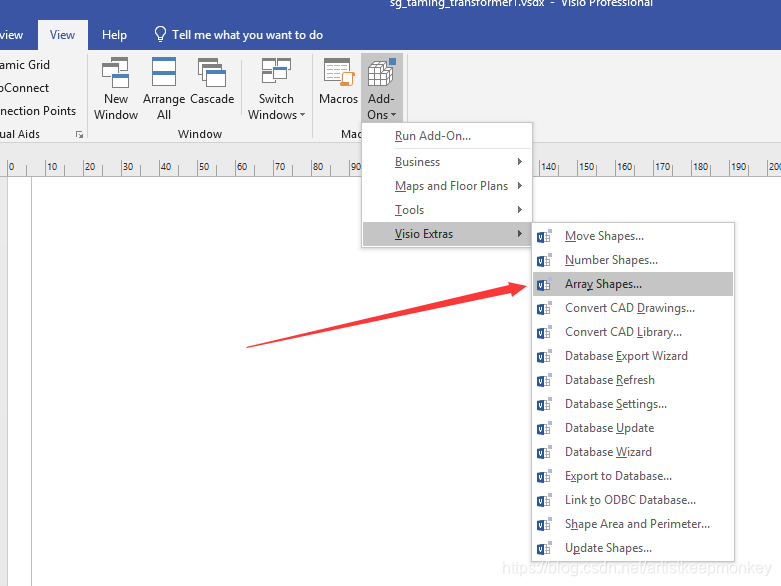Viewport: 781px width, 586px height.
Task: Click the New Window icon
Action: tap(116, 73)
